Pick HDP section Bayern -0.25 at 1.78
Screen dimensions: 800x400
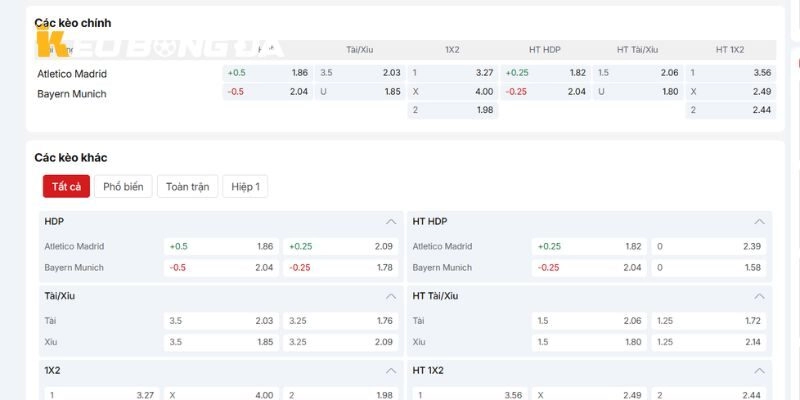click(x=341, y=268)
